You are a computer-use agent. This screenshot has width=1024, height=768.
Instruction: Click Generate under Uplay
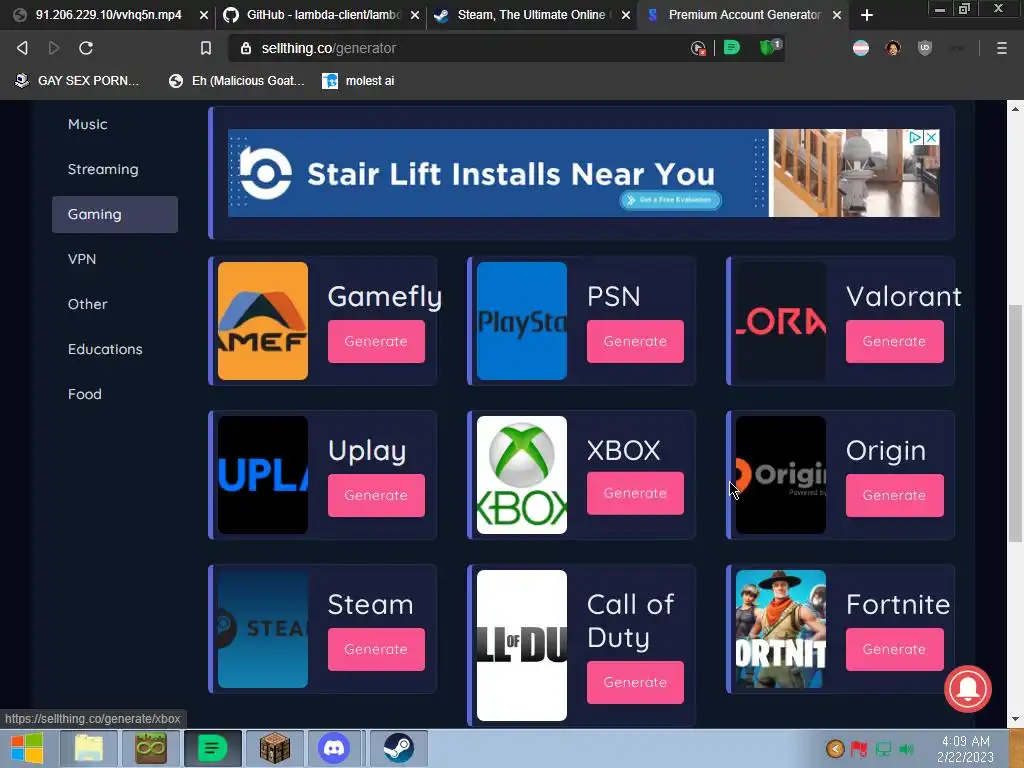[x=376, y=496]
